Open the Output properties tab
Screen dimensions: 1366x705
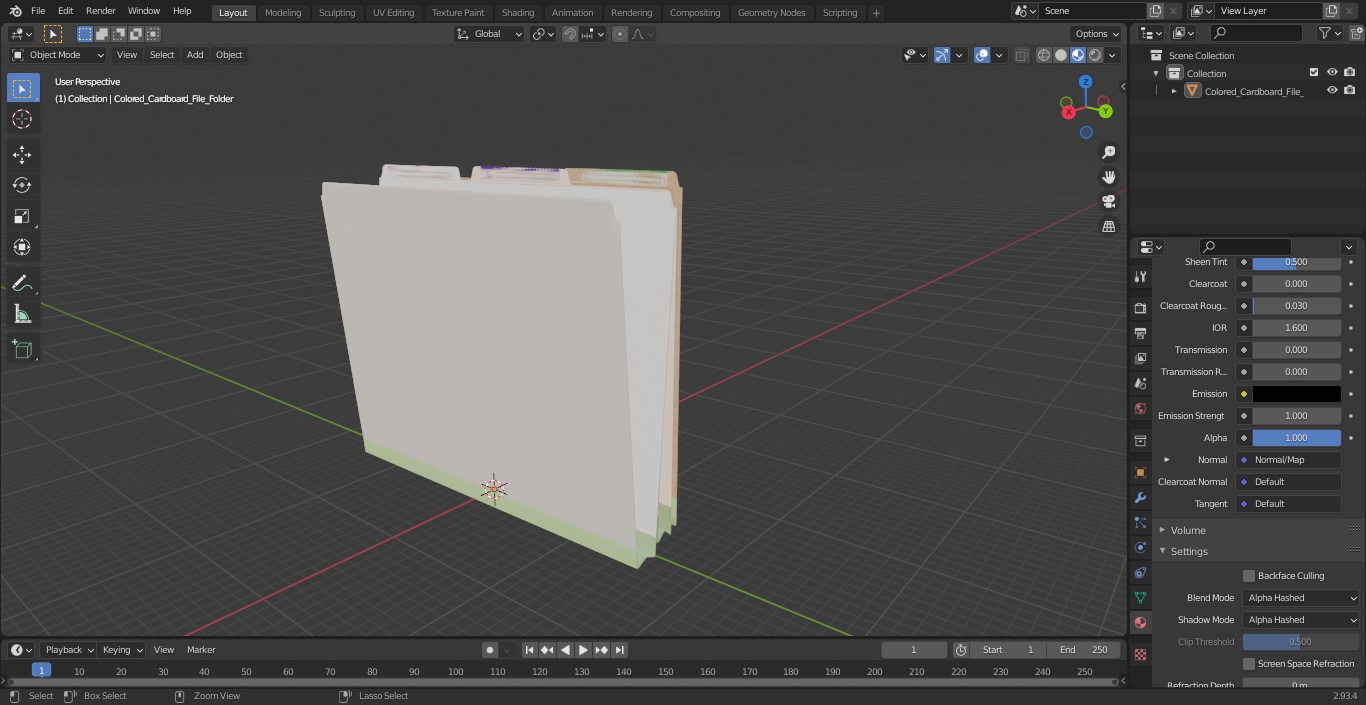[x=1140, y=333]
